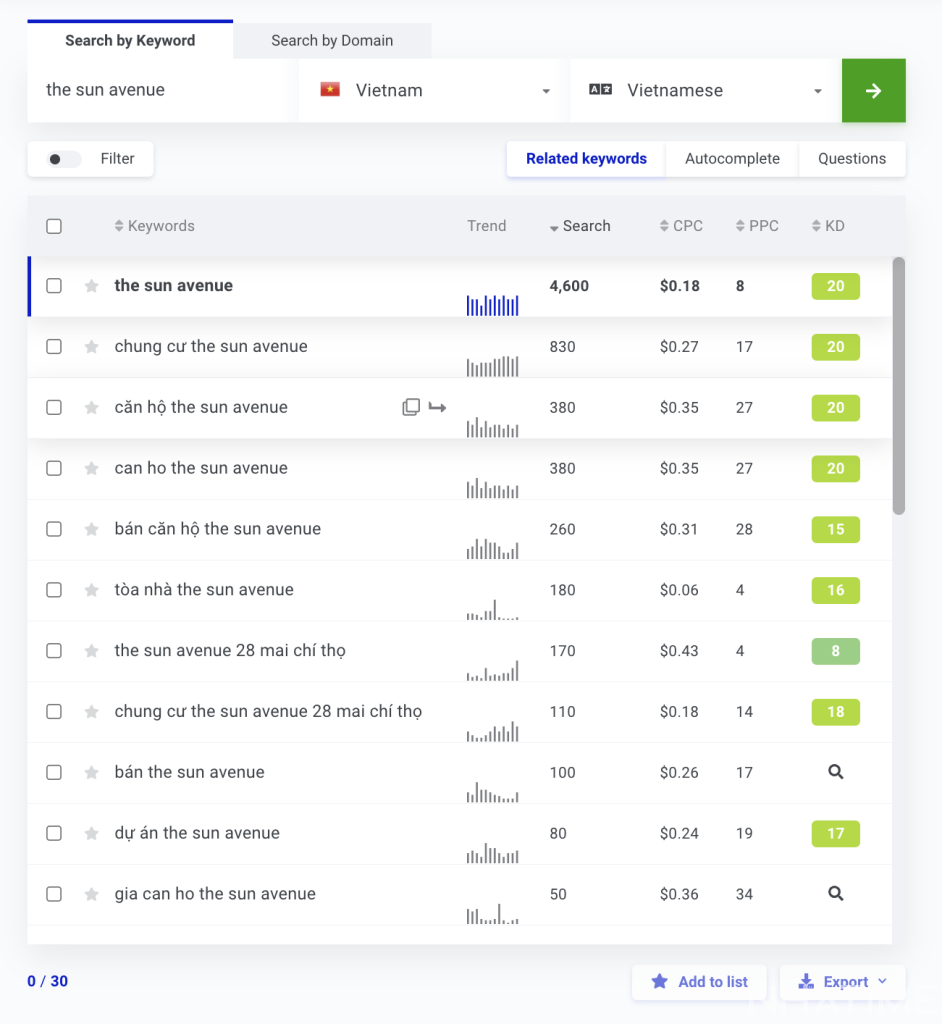Expand the Export dropdown menu
Screen dimensions: 942x1024
pyautogui.click(x=843, y=982)
